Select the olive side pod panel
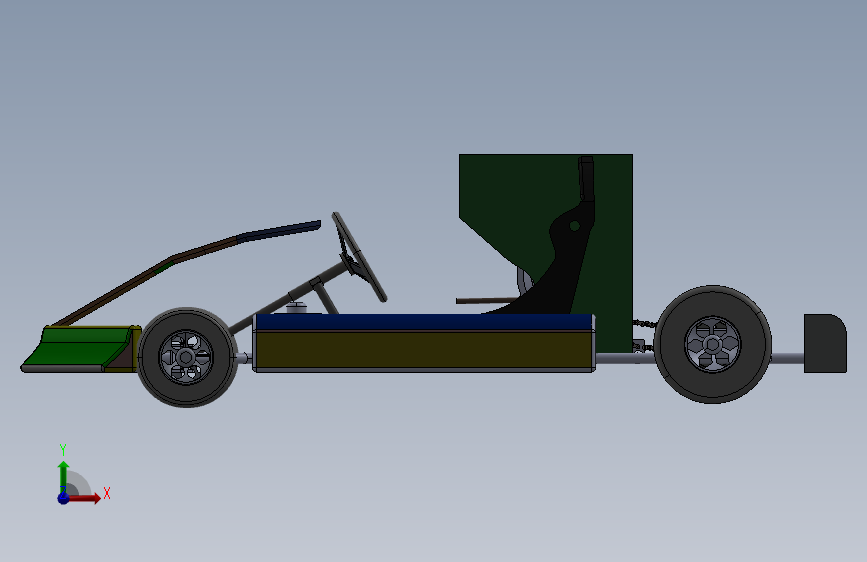This screenshot has height=562, width=867. coord(424,350)
